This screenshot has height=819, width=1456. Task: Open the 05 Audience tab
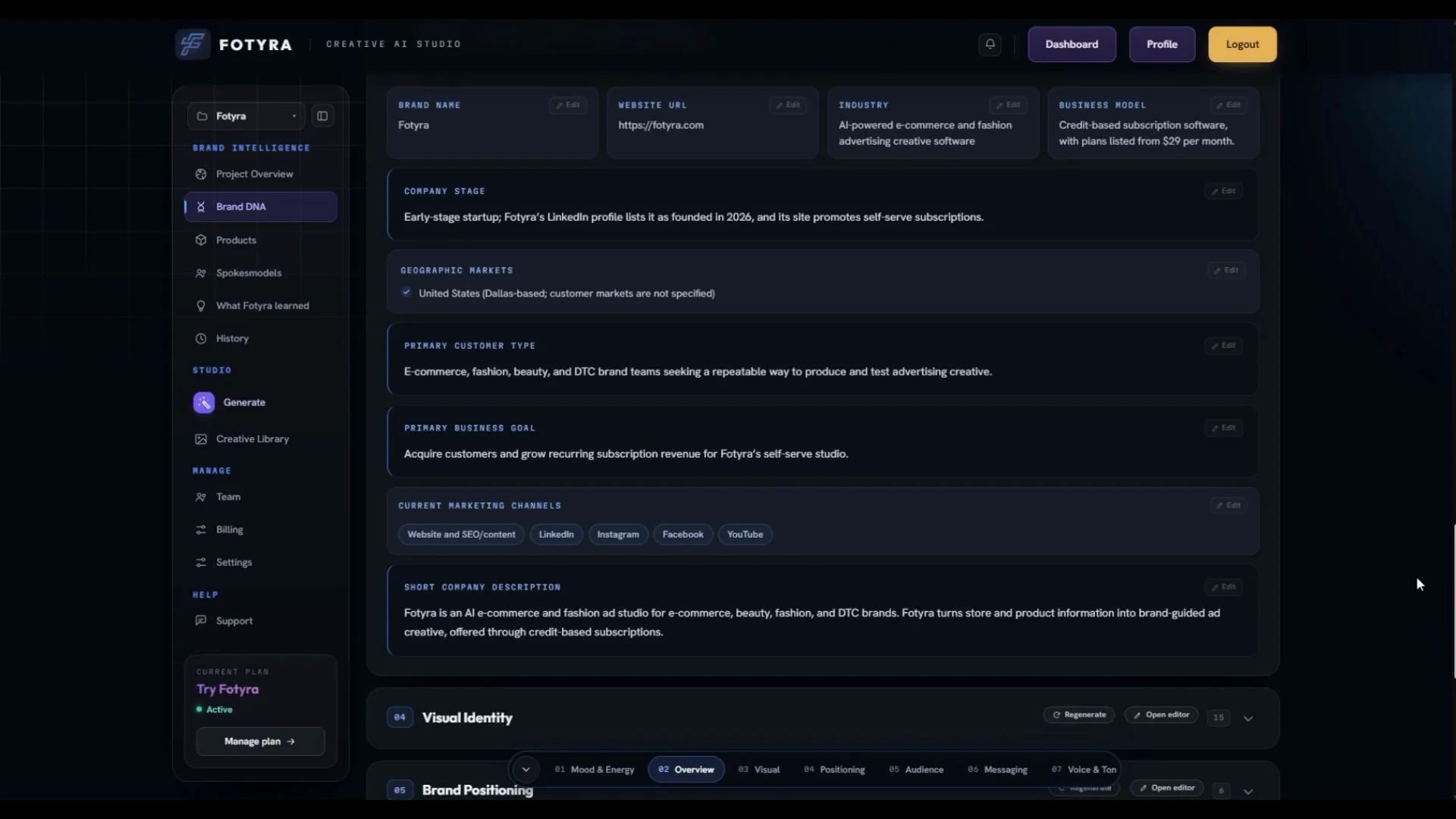pyautogui.click(x=916, y=770)
